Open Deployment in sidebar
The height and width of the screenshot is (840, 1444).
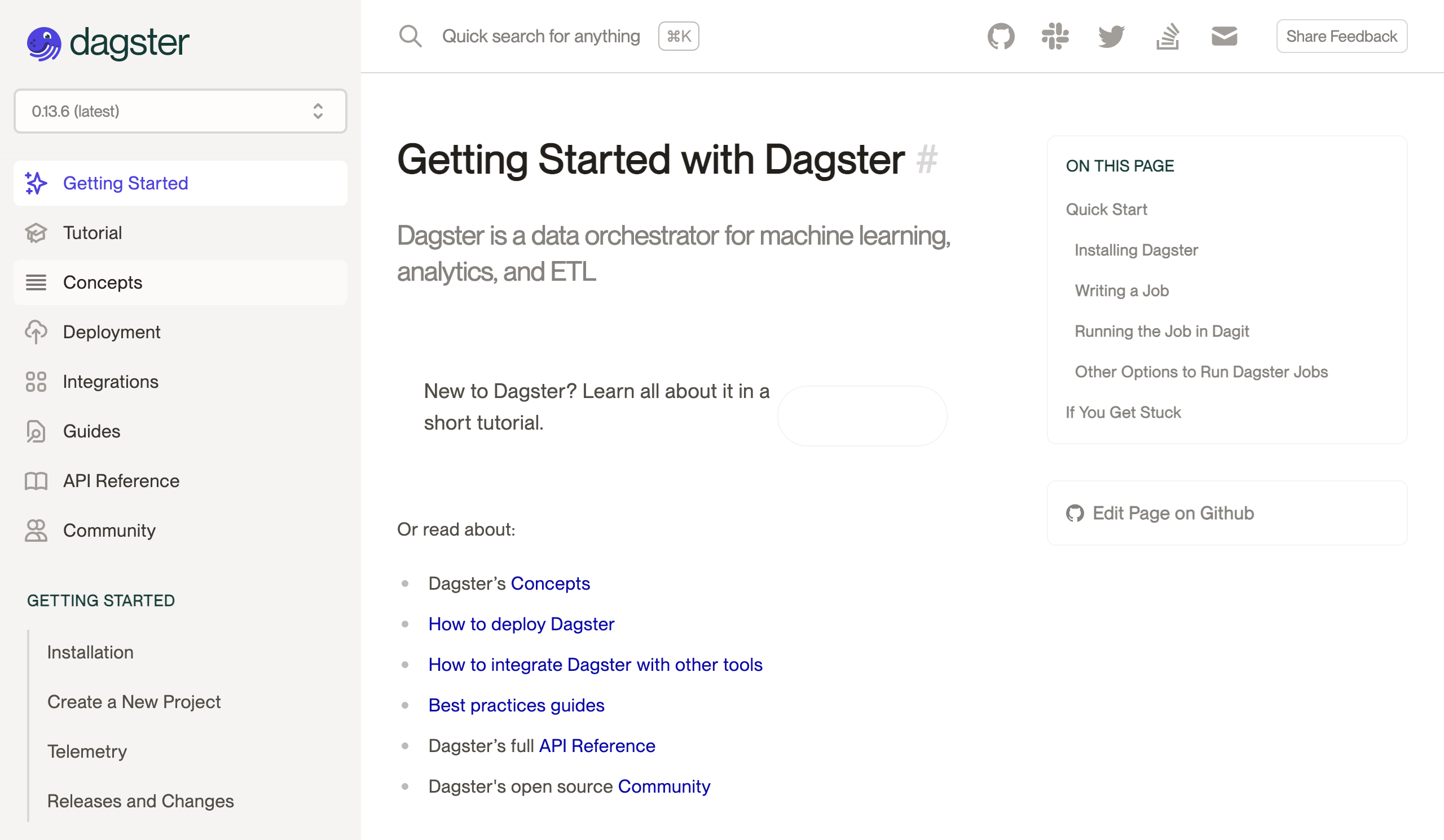click(x=180, y=332)
